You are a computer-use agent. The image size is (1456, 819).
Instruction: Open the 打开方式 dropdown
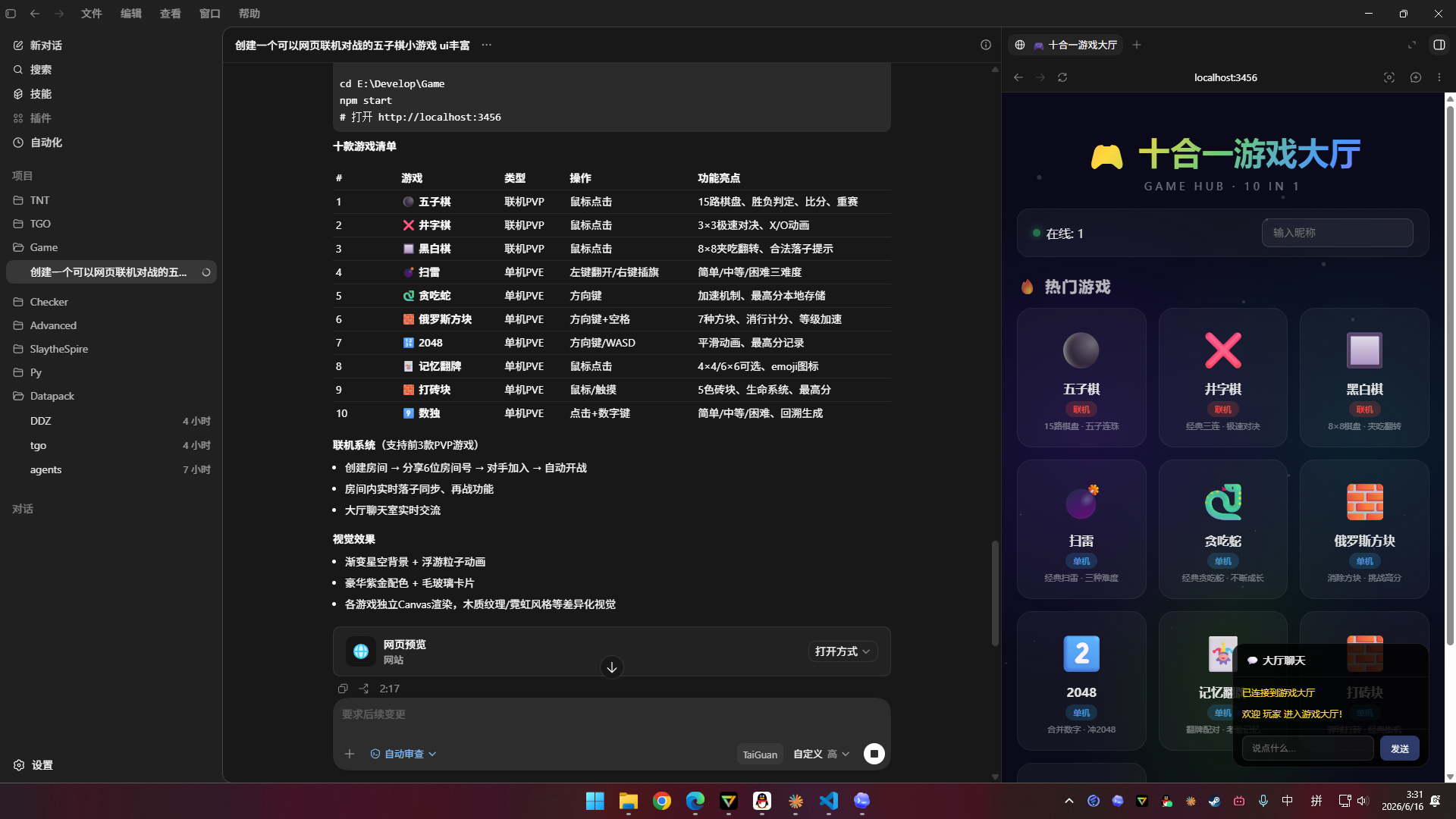click(843, 651)
